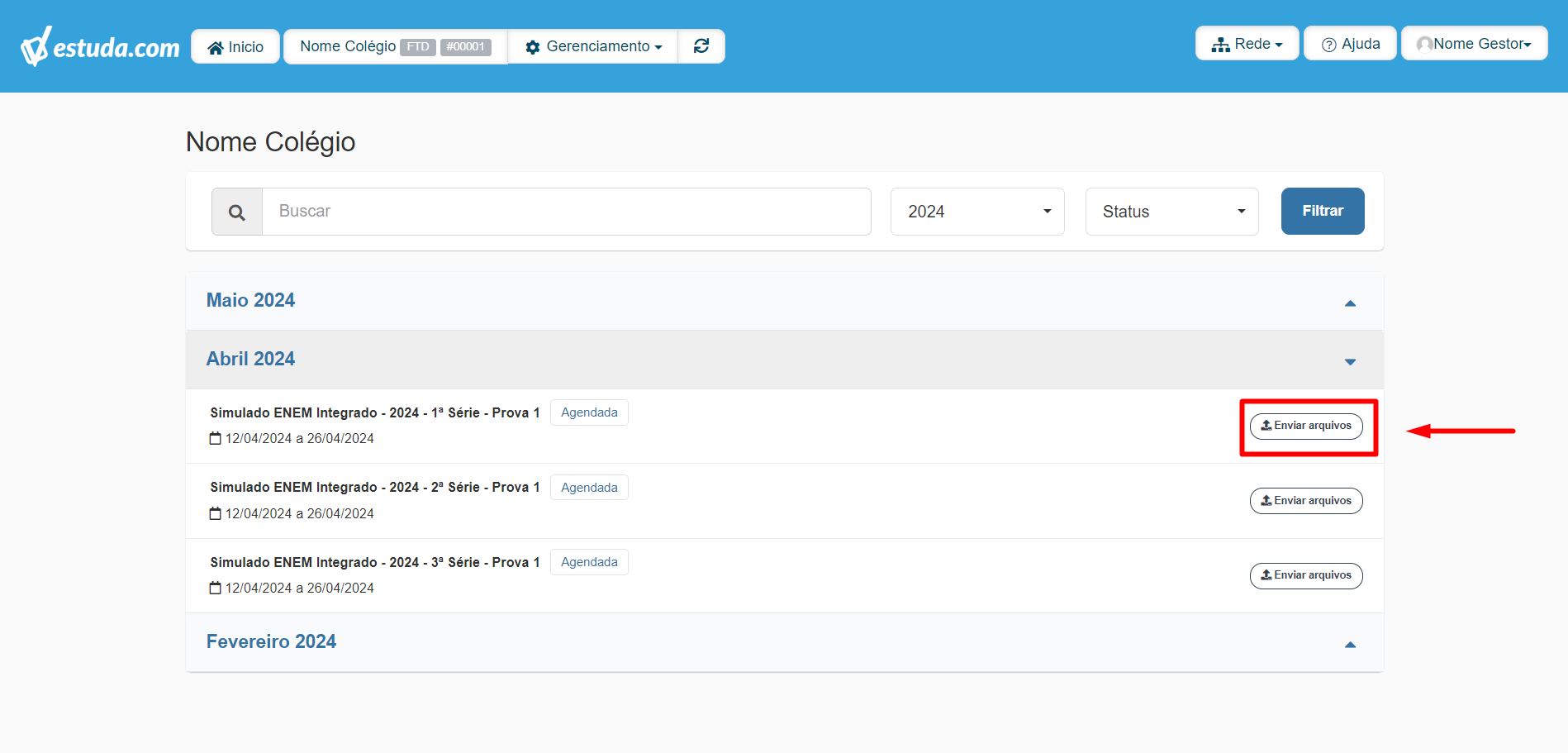Click Enviar arquivos for 3ª Série
This screenshot has width=1568, height=753.
click(x=1306, y=575)
